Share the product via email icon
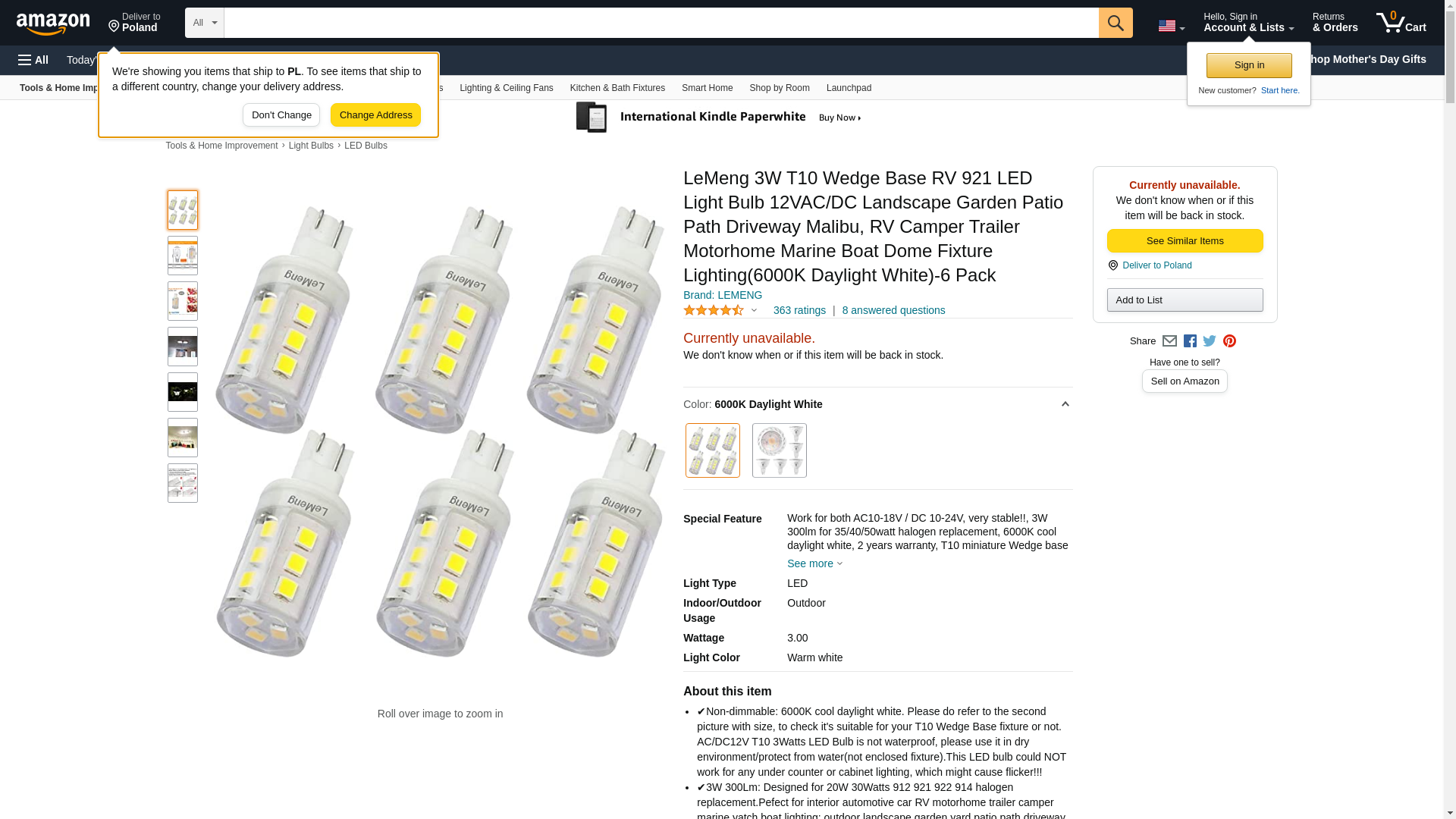 (x=1169, y=341)
